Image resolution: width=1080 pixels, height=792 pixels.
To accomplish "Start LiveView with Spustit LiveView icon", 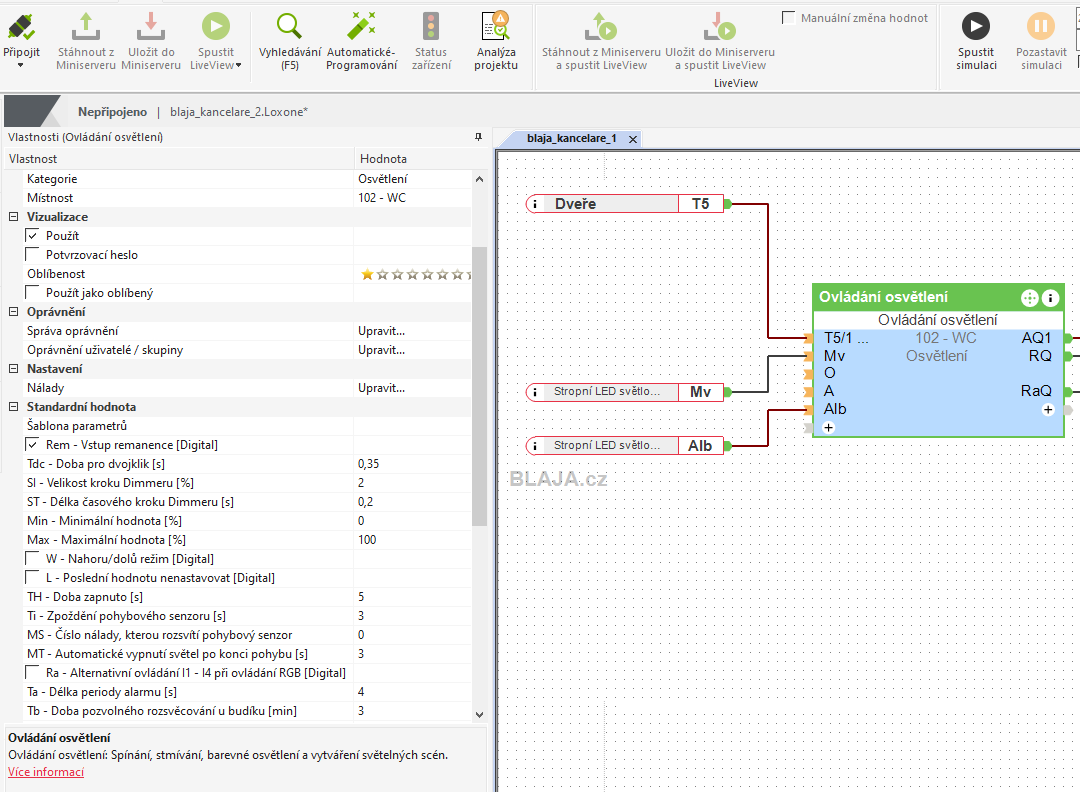I will pyautogui.click(x=216, y=27).
